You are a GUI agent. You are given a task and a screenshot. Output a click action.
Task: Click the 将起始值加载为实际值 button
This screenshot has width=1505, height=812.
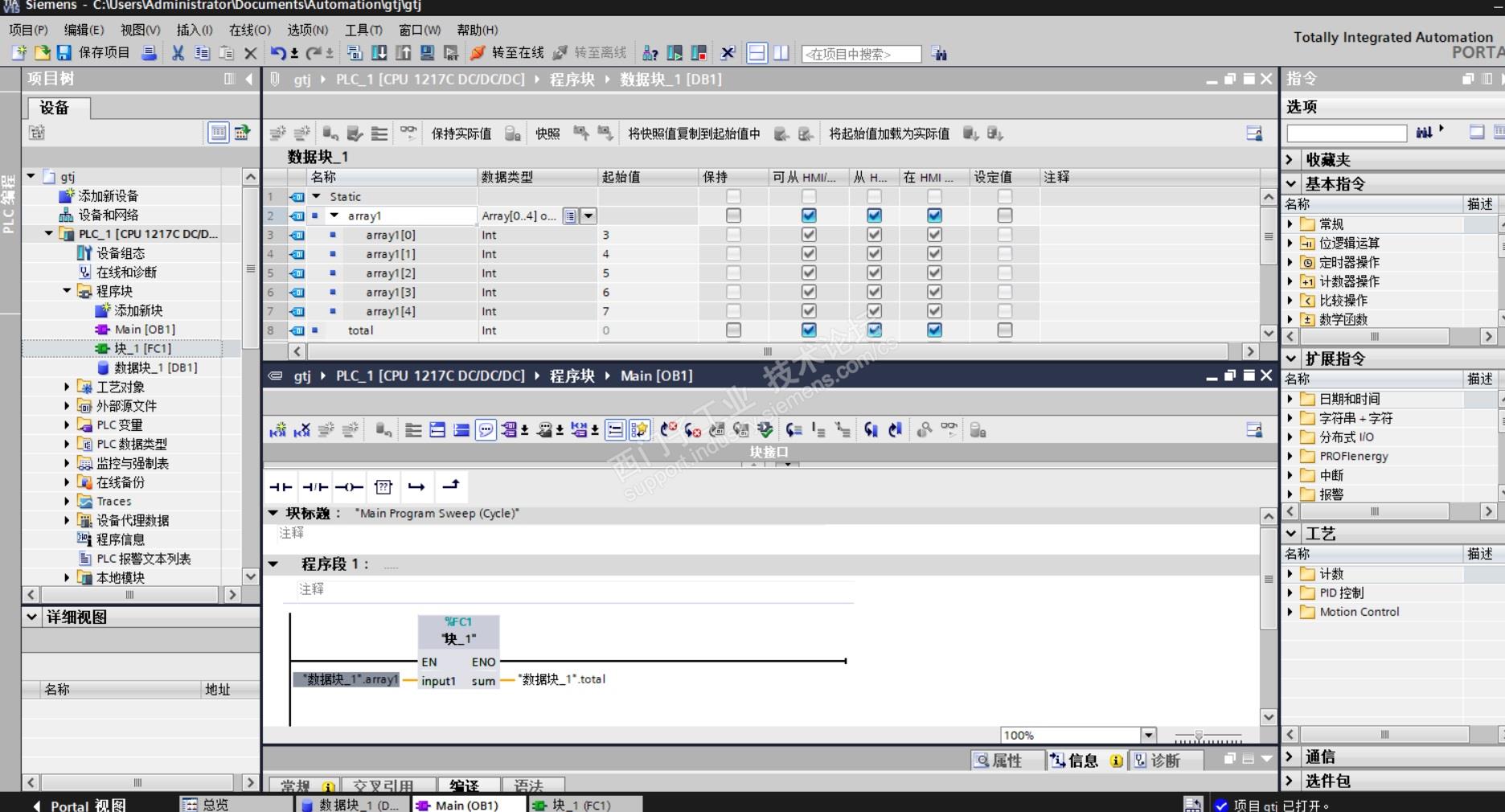click(x=889, y=133)
